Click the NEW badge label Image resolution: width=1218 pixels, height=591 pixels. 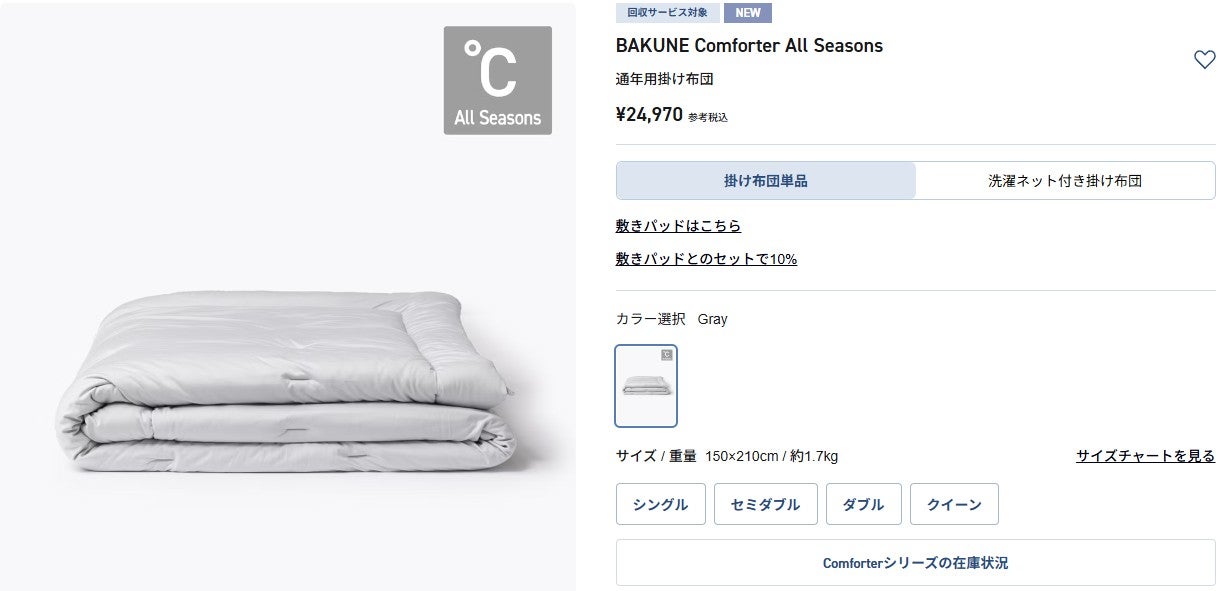[748, 13]
